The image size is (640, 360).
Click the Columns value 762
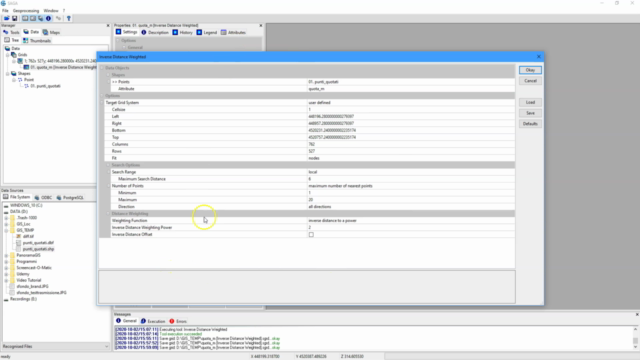tap(411, 144)
